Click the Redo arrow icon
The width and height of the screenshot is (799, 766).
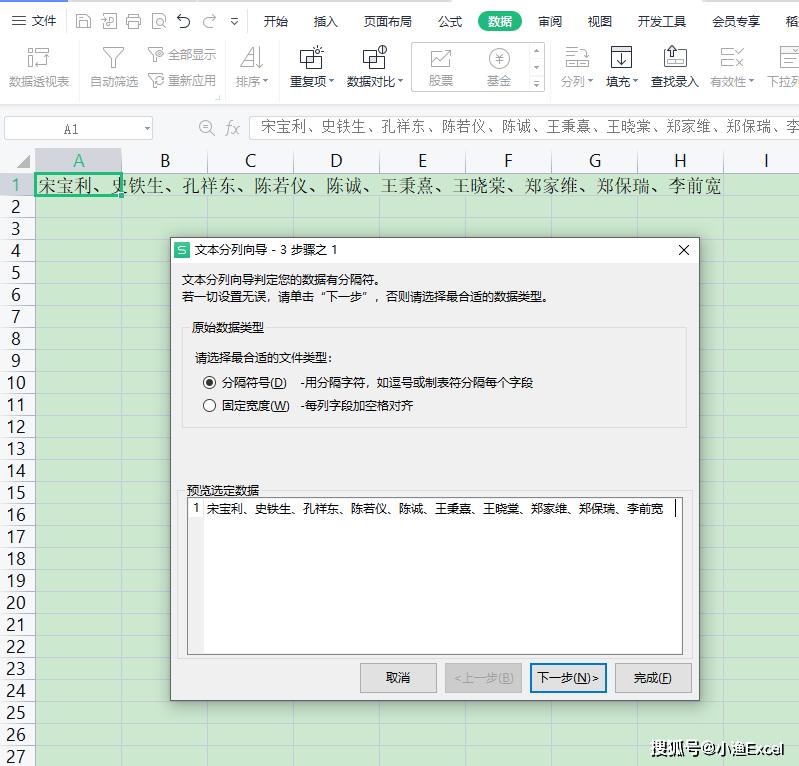(209, 21)
